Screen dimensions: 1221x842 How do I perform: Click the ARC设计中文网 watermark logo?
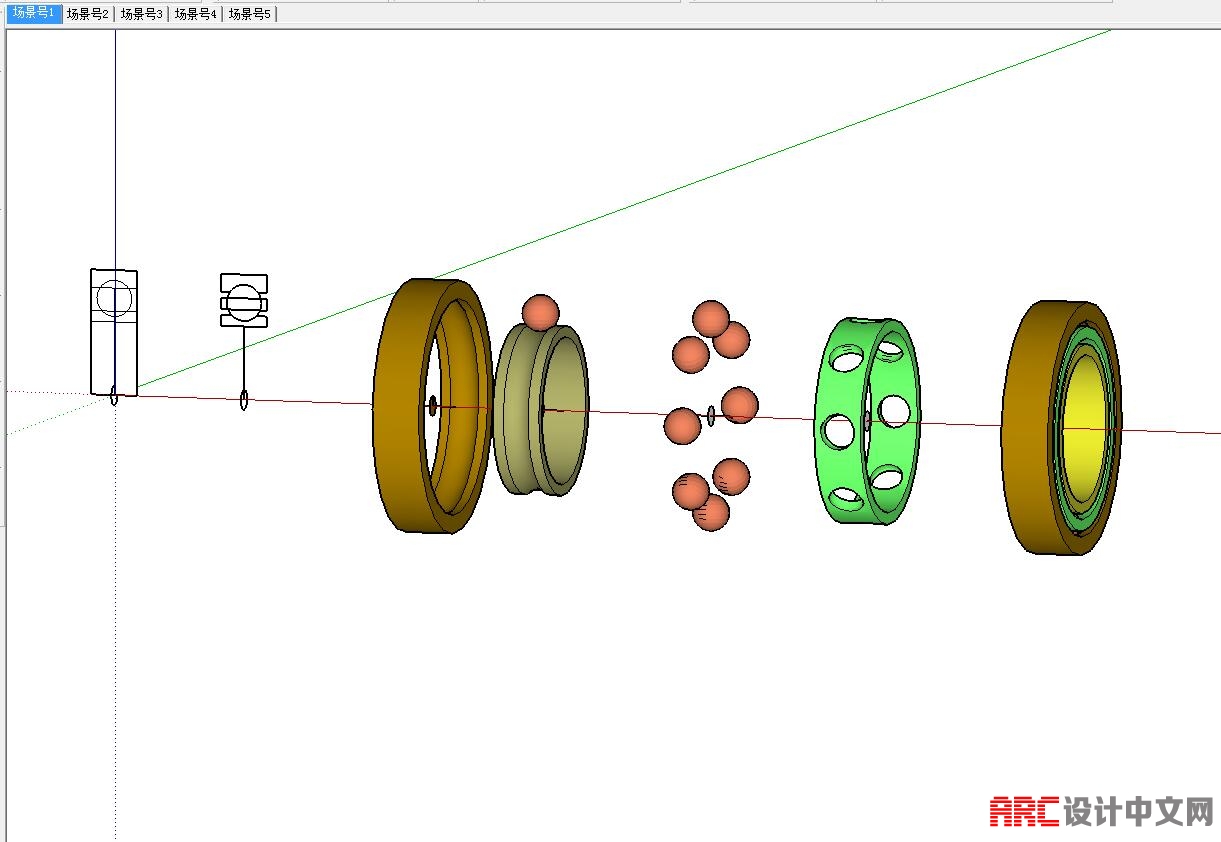coord(1101,811)
